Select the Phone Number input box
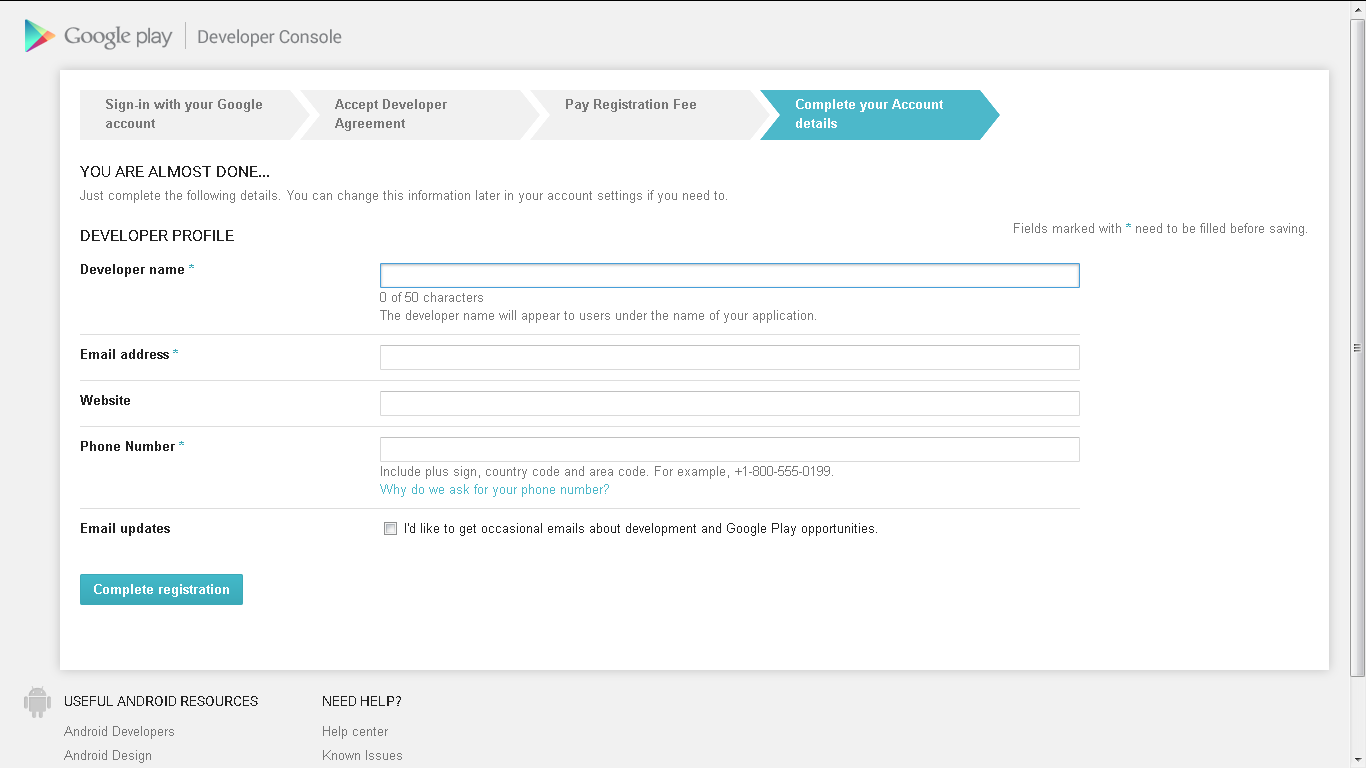The height and width of the screenshot is (768, 1366). click(728, 449)
